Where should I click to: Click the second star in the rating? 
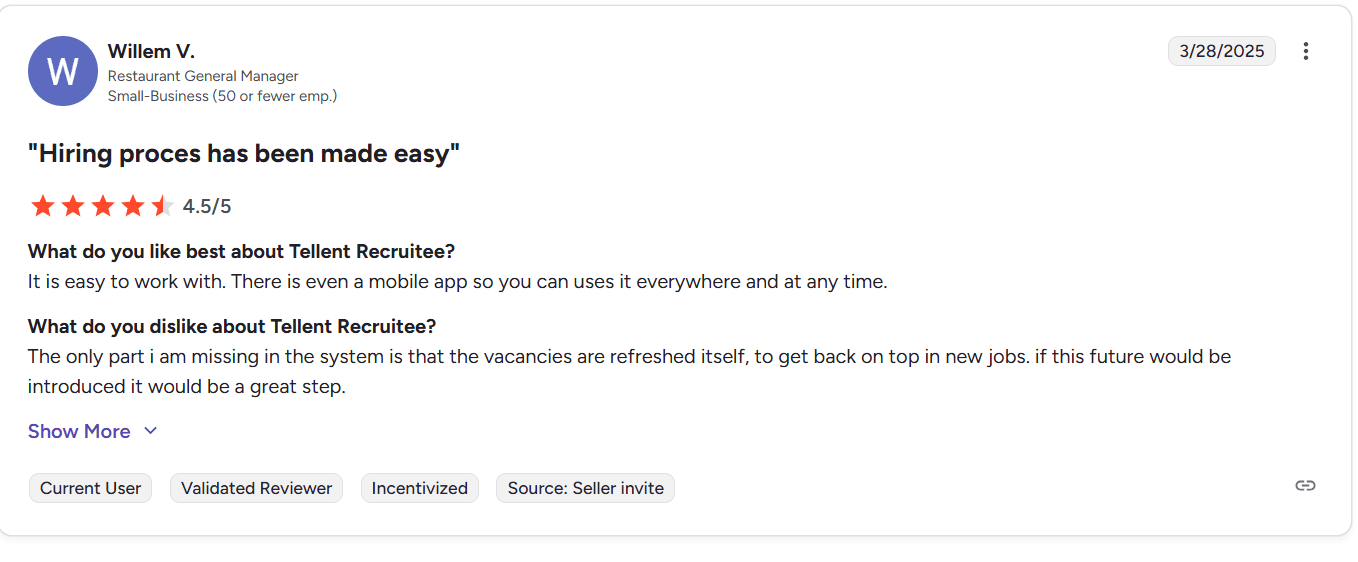(73, 207)
